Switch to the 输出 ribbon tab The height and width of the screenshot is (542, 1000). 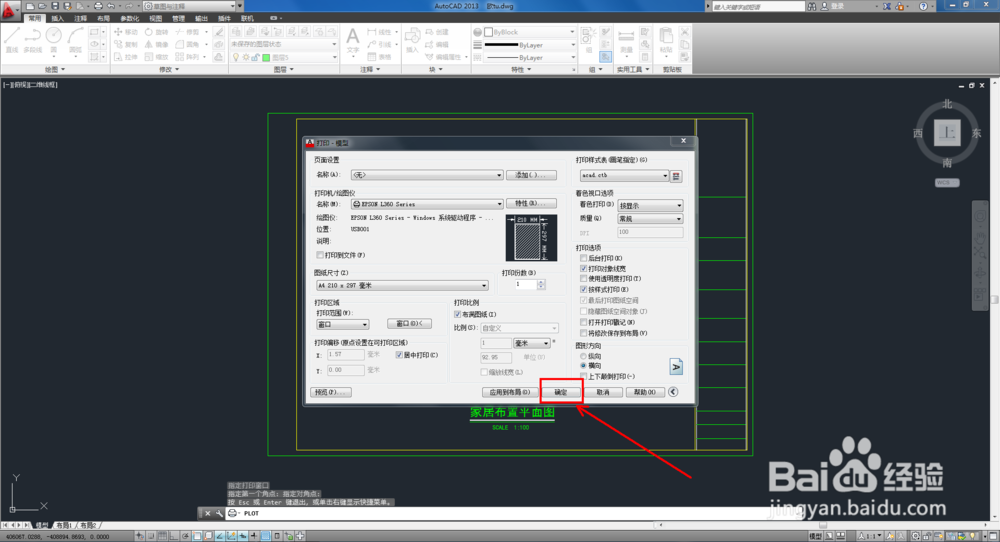(x=202, y=18)
